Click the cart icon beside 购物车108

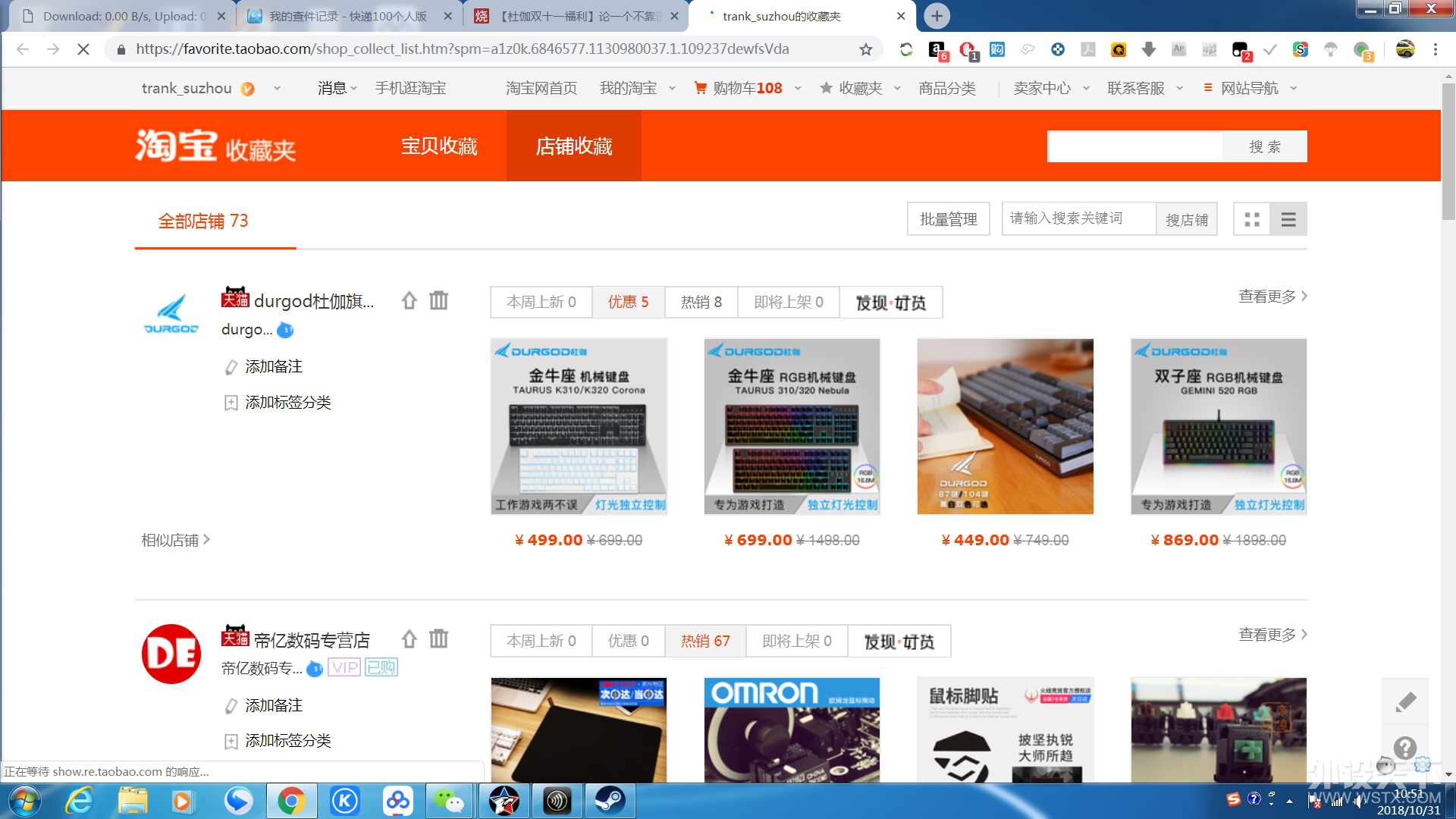[701, 88]
